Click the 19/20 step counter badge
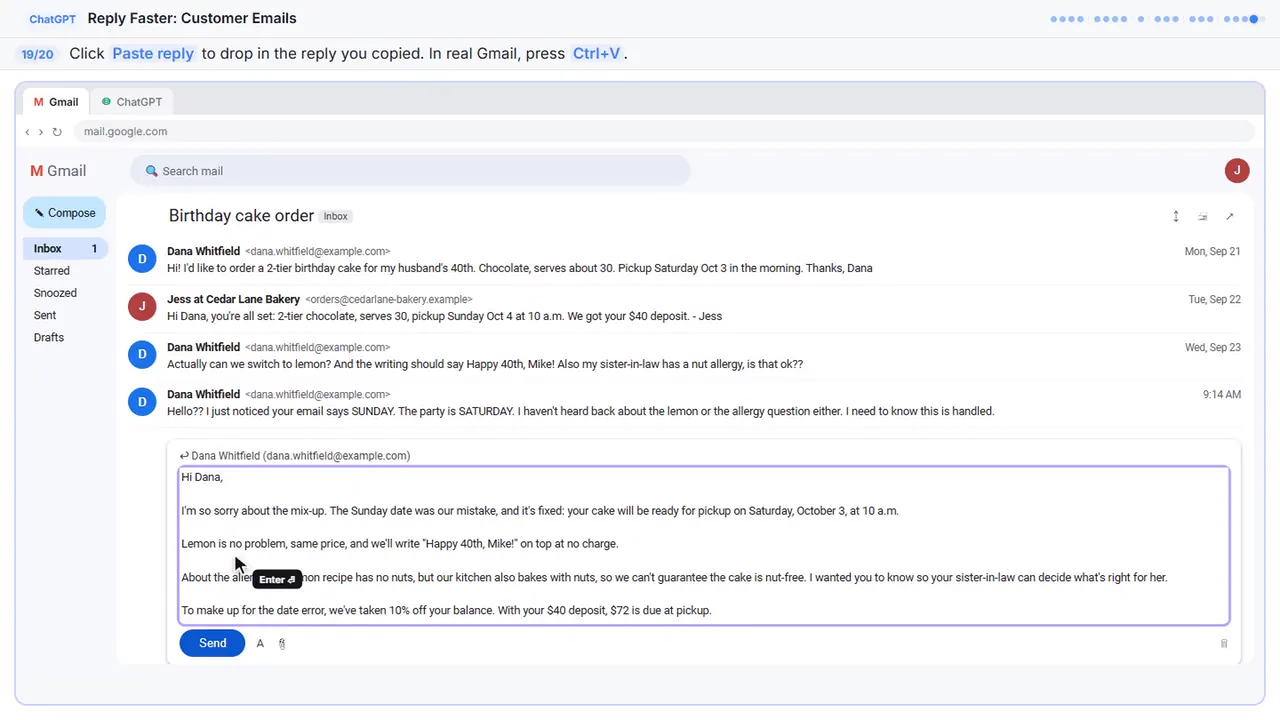This screenshot has width=1280, height=720. [x=38, y=54]
